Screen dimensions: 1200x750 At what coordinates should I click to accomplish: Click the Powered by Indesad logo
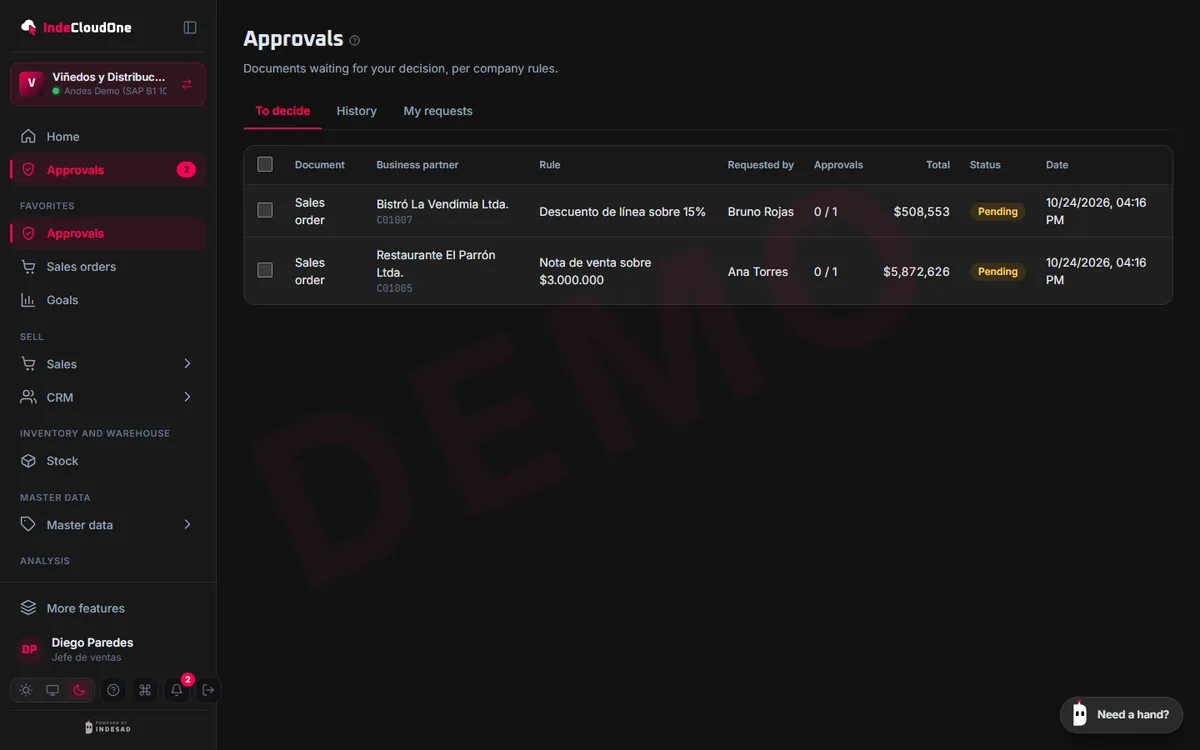108,727
